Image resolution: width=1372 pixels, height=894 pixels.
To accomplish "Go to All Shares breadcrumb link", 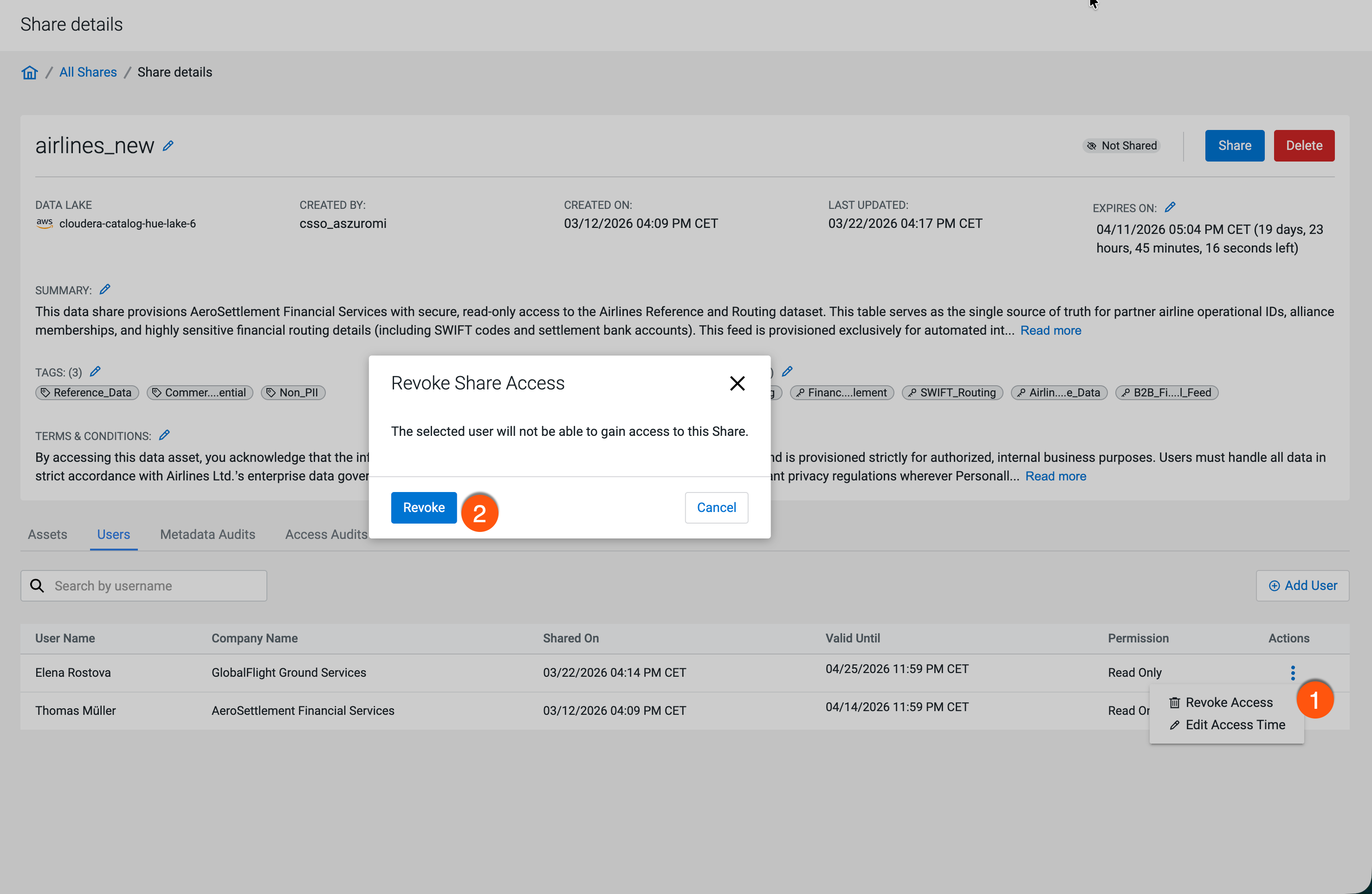I will click(88, 72).
